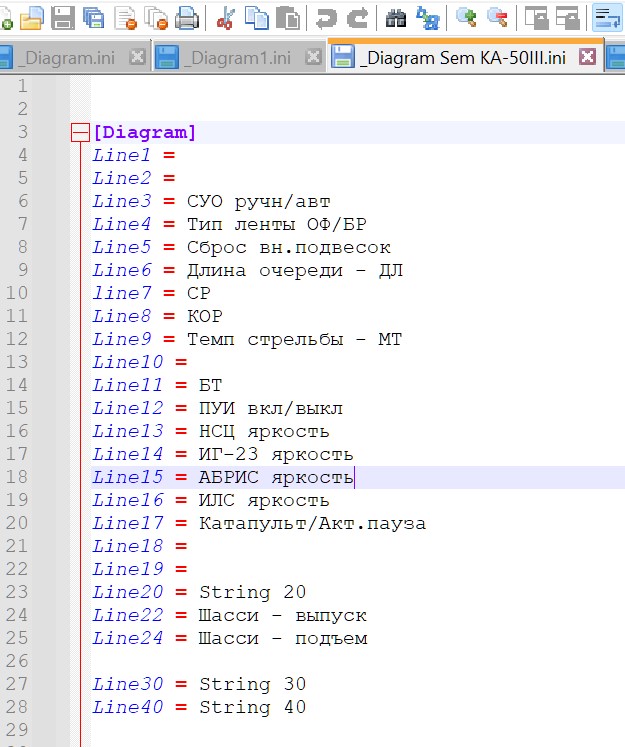Click the Line15 key name
The height and width of the screenshot is (747, 625).
[128, 477]
